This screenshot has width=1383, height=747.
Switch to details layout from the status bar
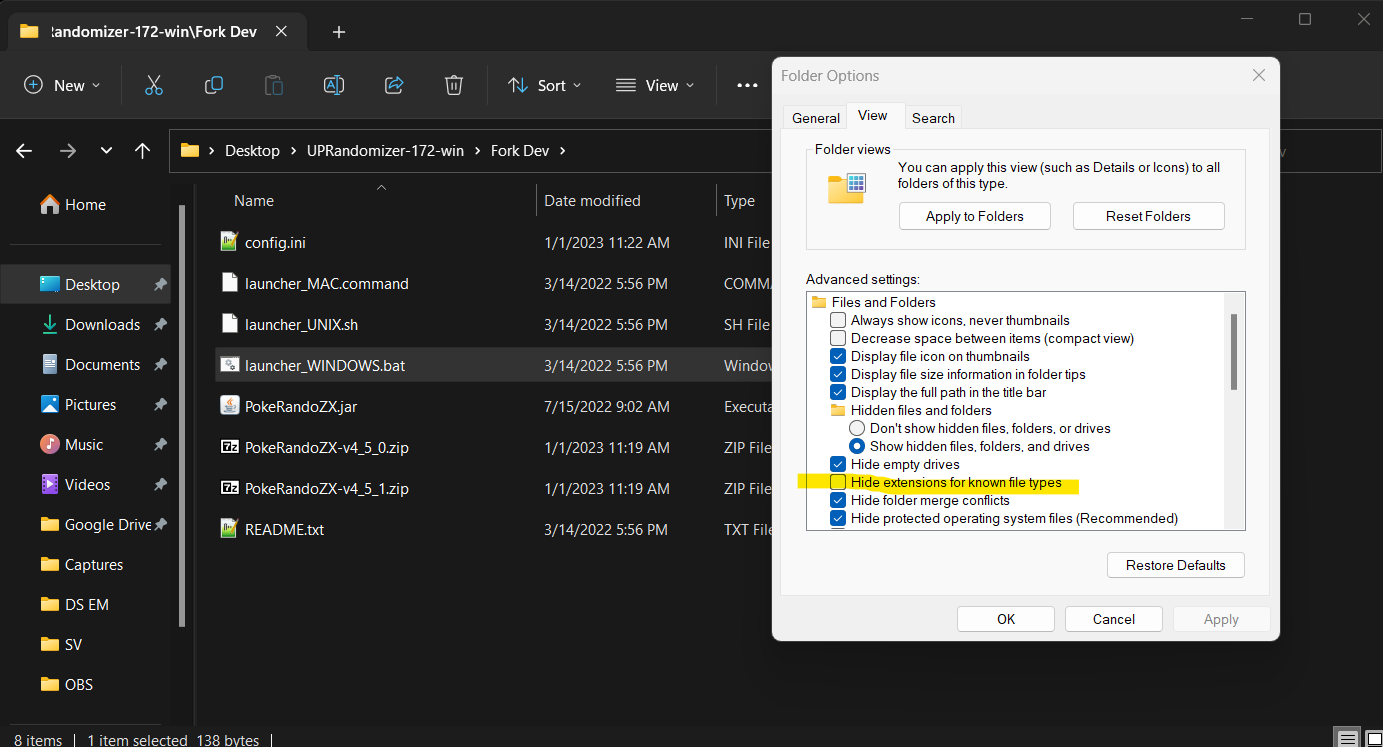[x=1346, y=738]
